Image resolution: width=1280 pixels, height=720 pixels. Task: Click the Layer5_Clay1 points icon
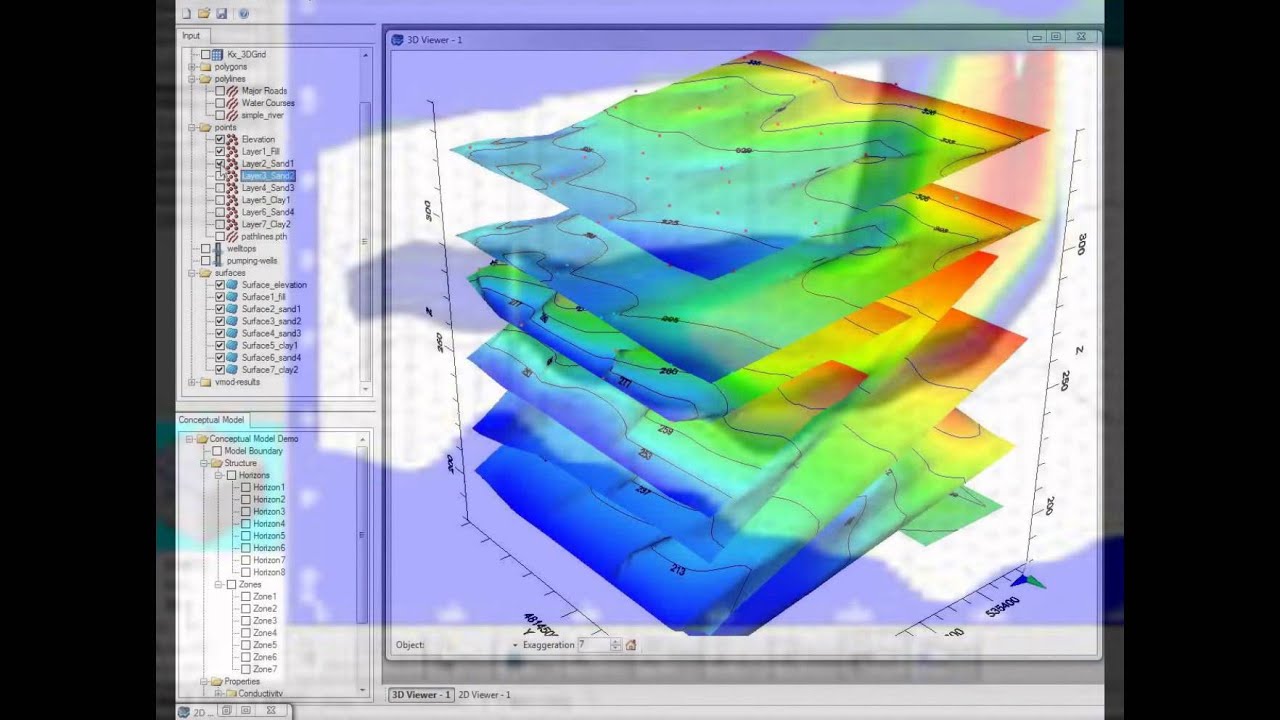[x=232, y=200]
